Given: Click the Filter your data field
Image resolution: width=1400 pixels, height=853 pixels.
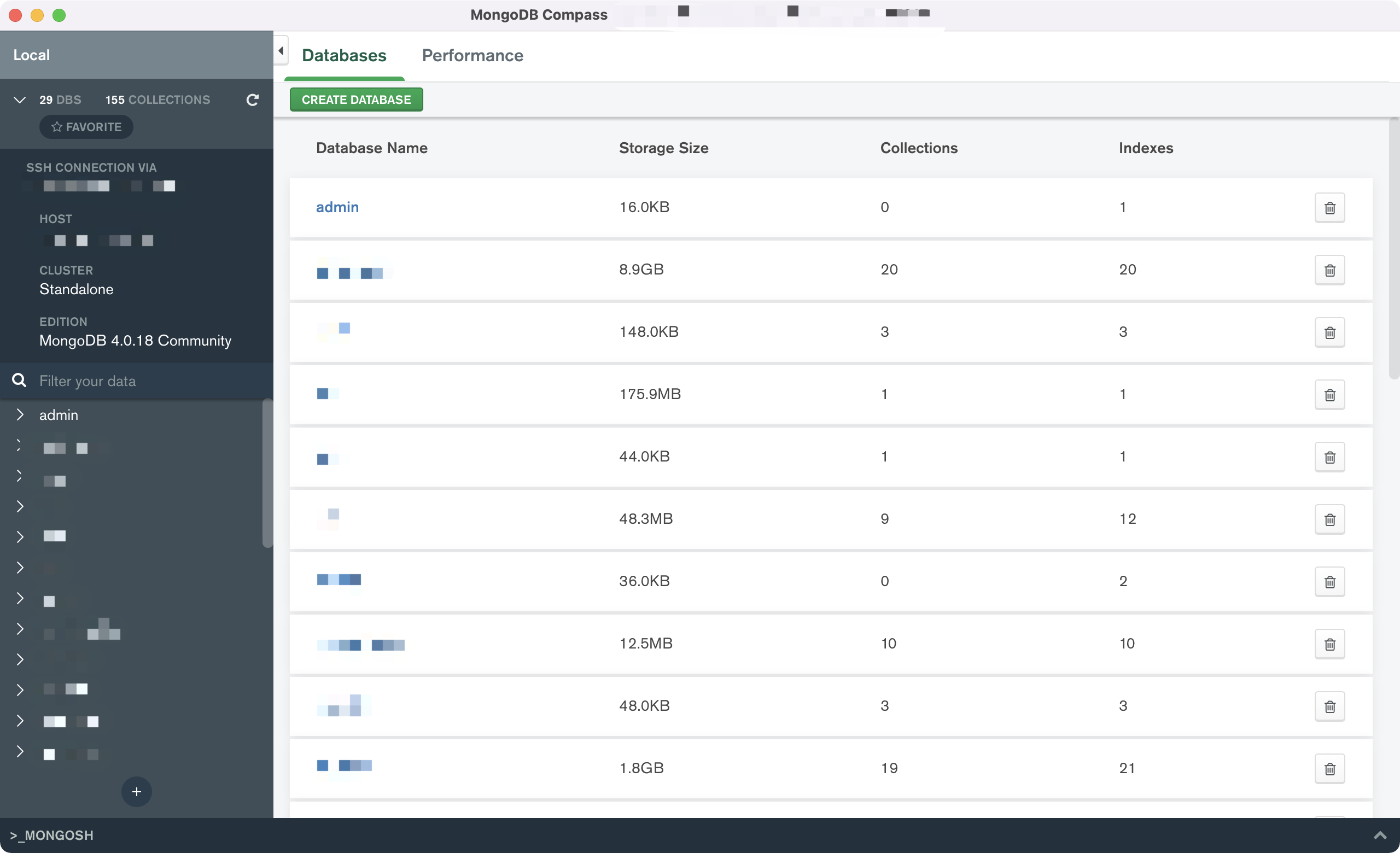Looking at the screenshot, I should click(x=148, y=381).
